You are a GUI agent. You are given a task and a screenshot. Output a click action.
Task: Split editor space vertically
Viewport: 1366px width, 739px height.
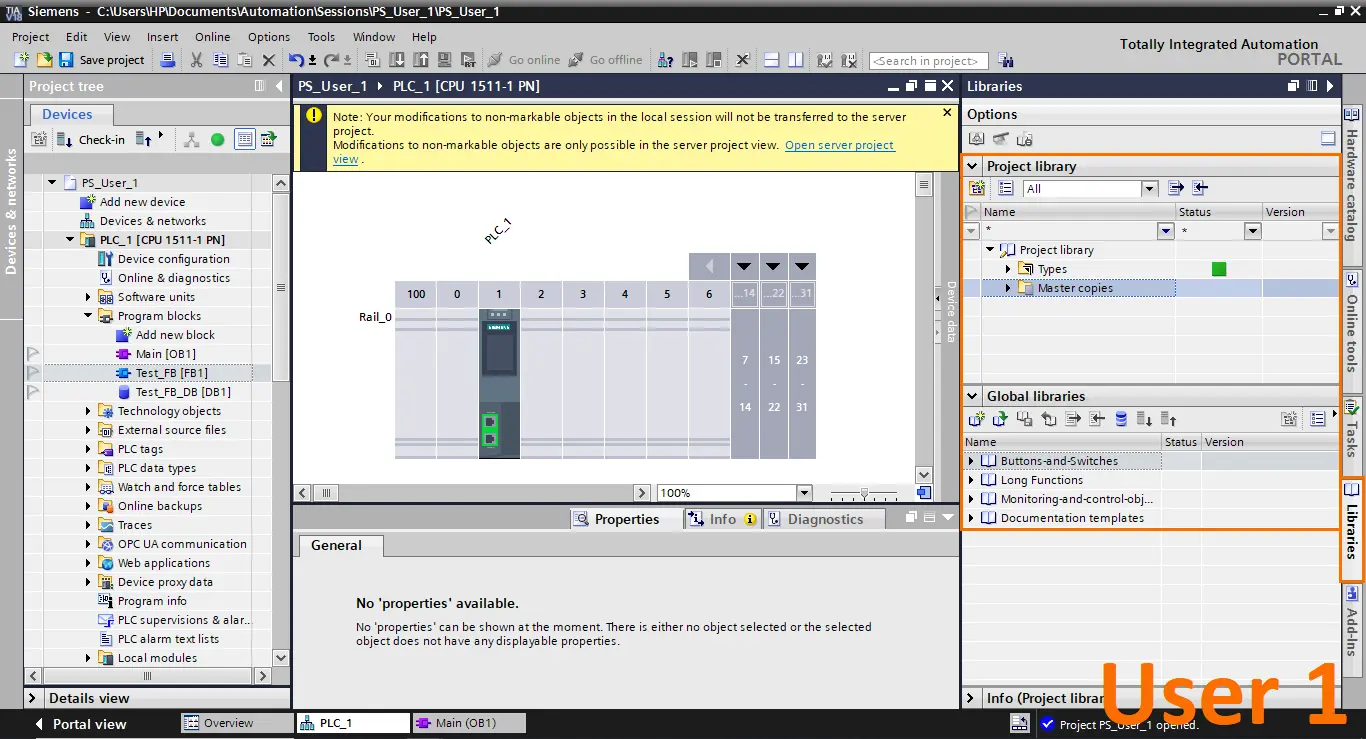tap(795, 60)
